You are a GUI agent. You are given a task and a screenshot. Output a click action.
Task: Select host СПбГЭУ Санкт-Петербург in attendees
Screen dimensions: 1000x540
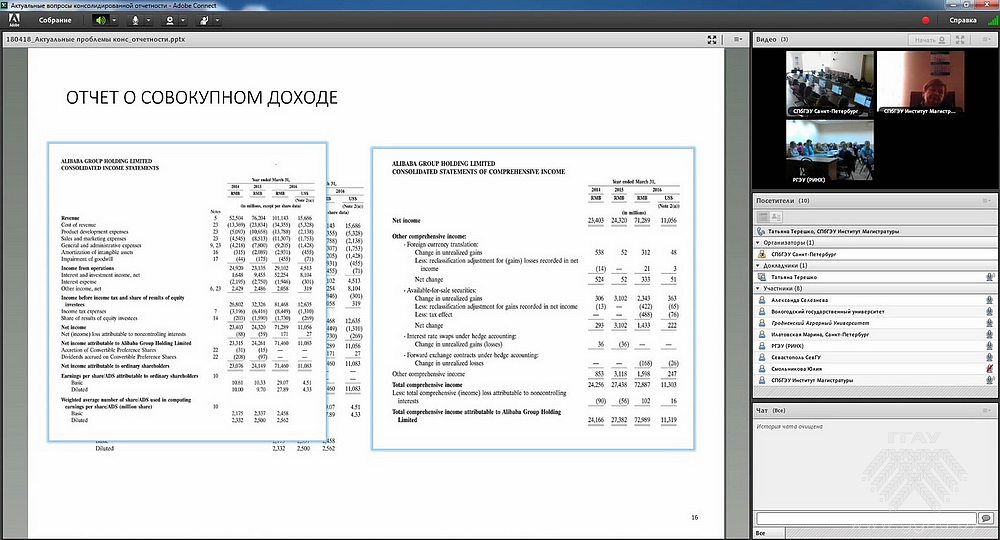click(875, 254)
